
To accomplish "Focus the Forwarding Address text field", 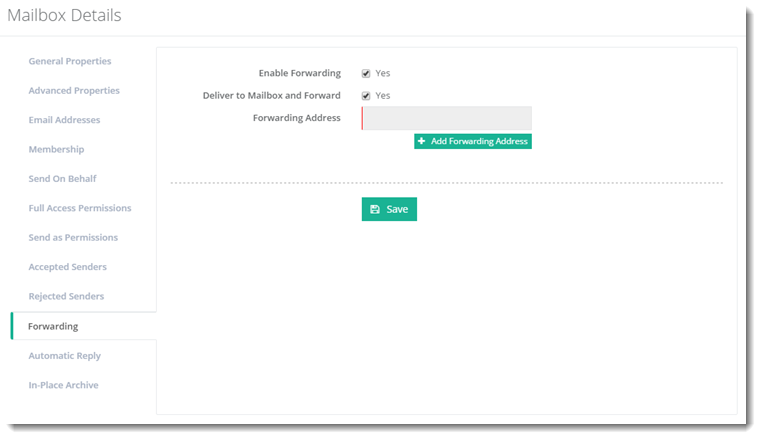I will (446, 119).
